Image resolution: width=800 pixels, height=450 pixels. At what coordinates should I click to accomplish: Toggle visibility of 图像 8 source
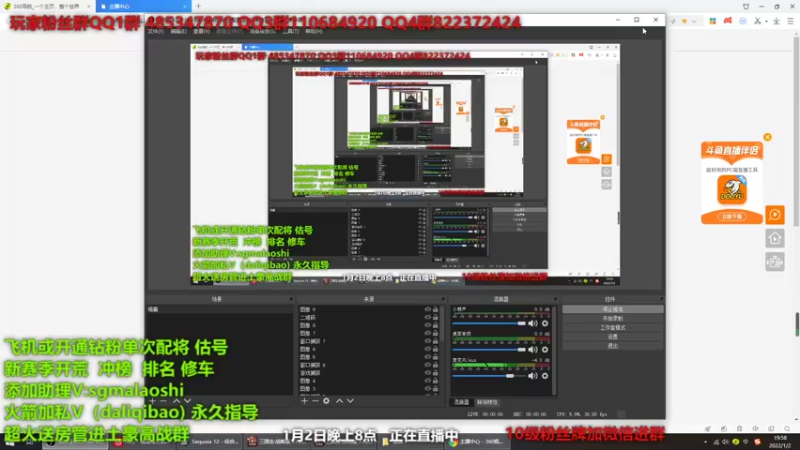[428, 326]
